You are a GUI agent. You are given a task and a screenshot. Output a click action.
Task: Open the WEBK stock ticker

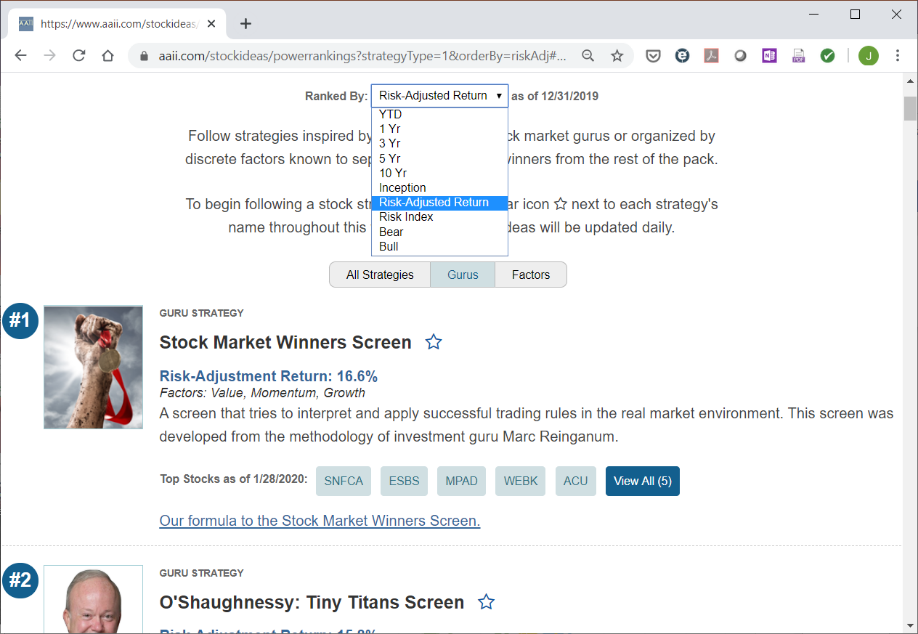pos(520,481)
